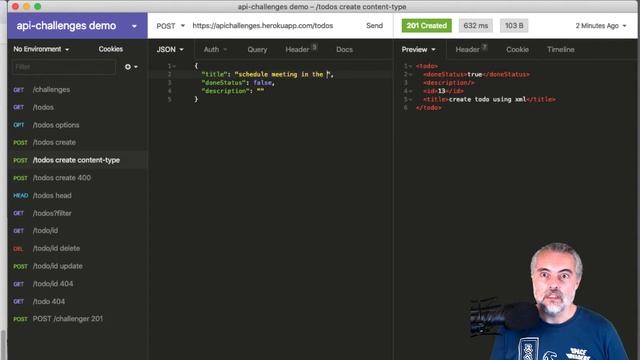Switch to the Docs tab

[344, 49]
